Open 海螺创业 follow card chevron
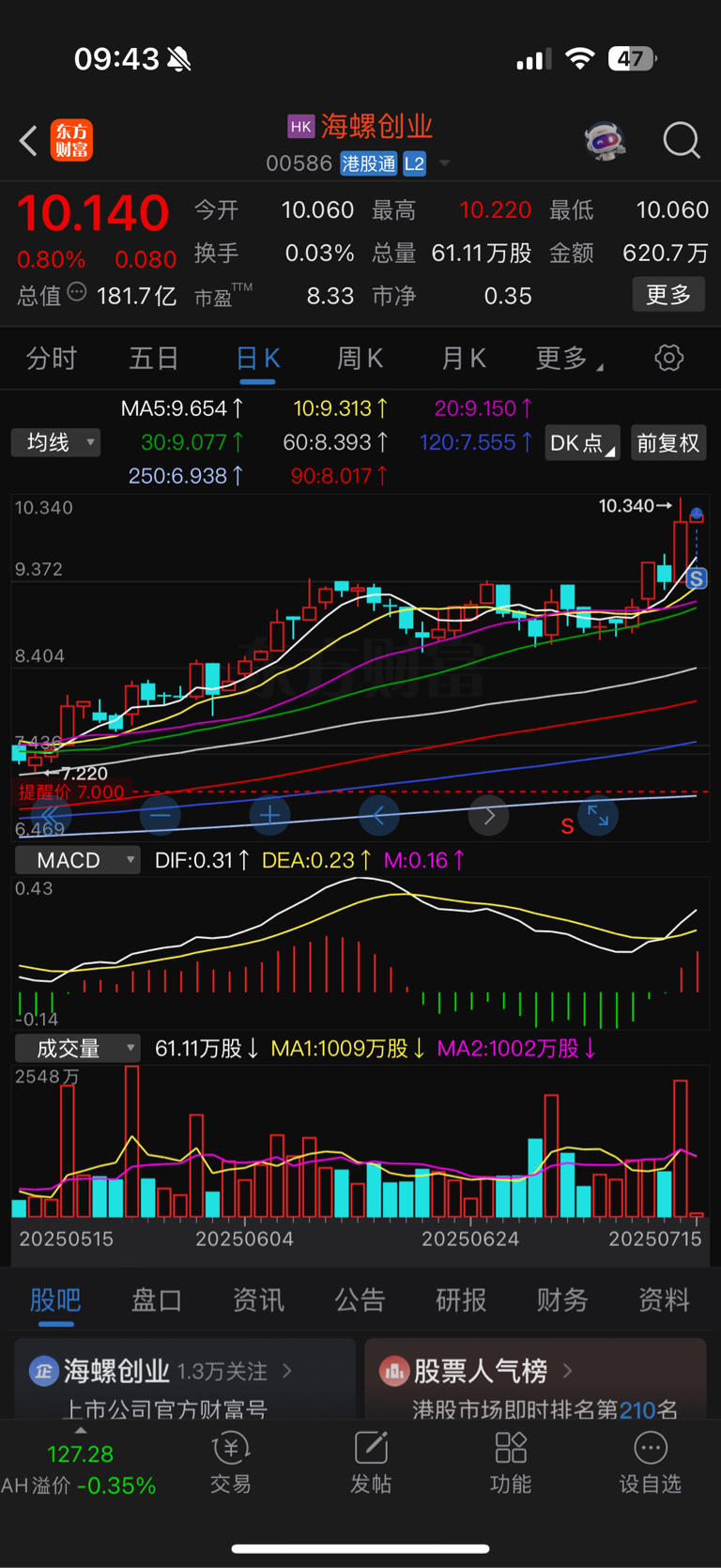 pyautogui.click(x=287, y=1371)
